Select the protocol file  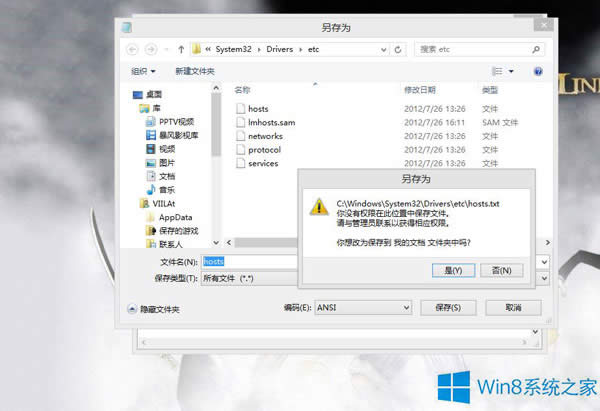coord(259,150)
